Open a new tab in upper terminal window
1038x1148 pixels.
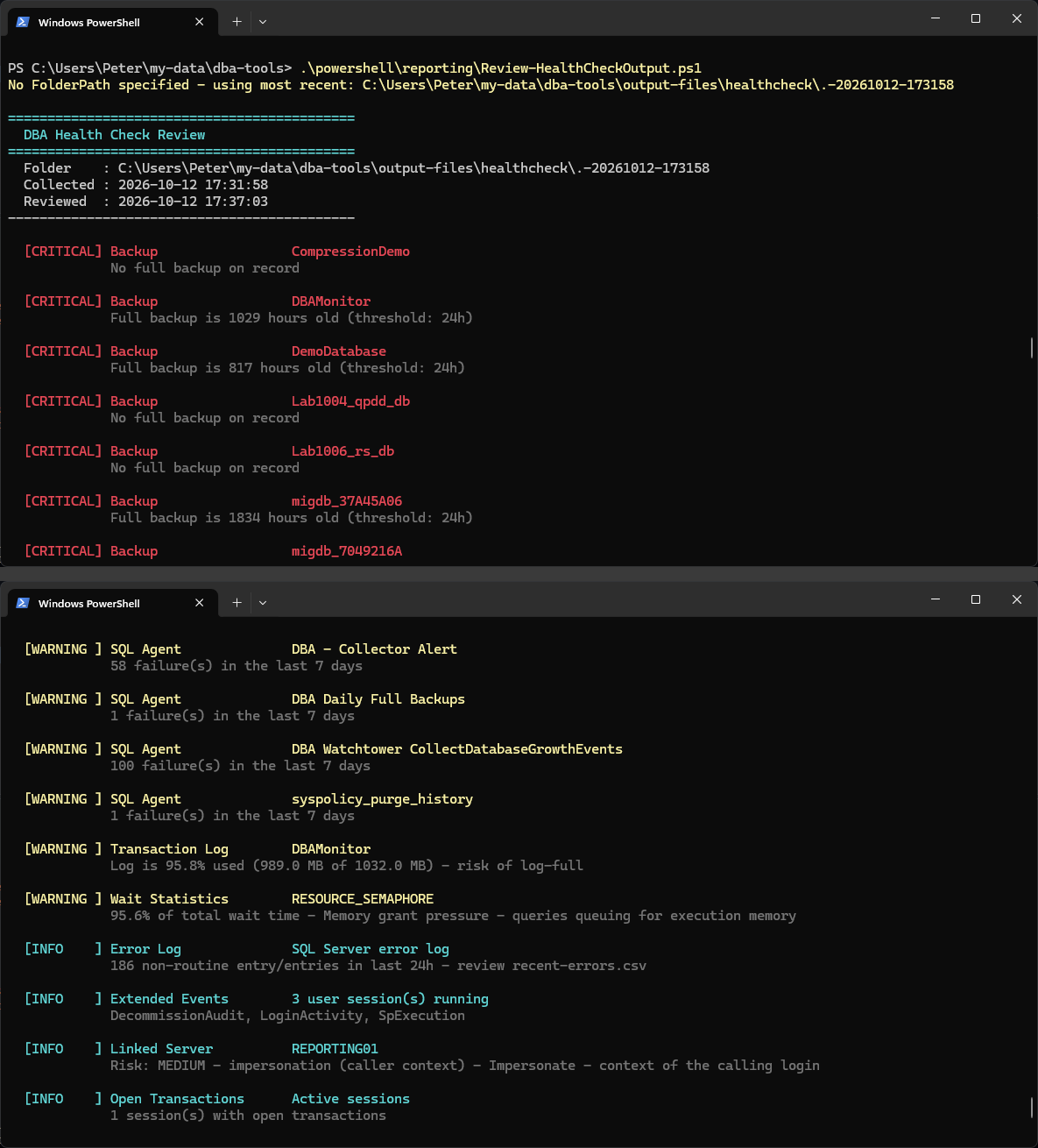click(x=237, y=22)
